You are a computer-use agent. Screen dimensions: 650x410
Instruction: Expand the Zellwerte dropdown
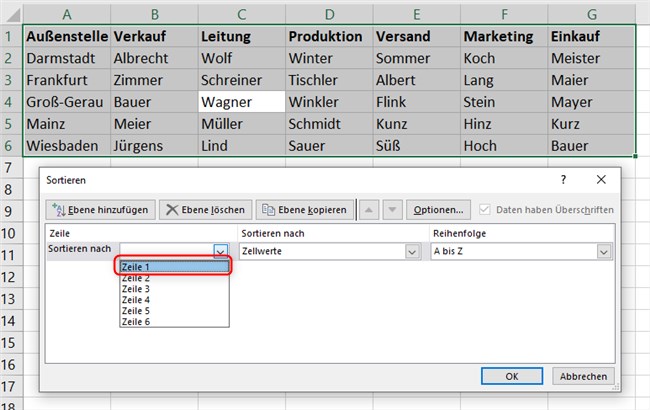click(x=412, y=252)
